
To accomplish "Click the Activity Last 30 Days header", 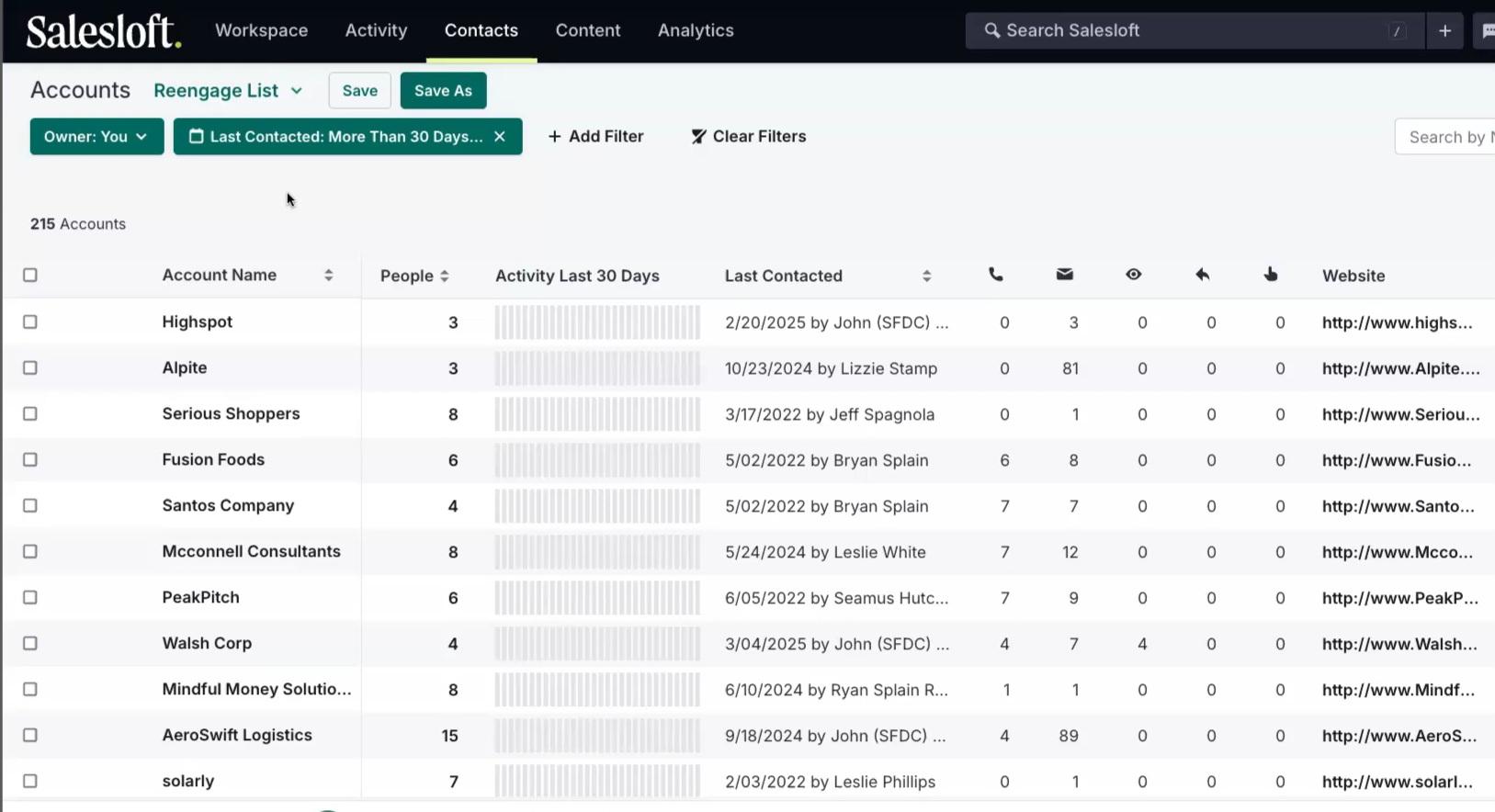I will coord(577,276).
